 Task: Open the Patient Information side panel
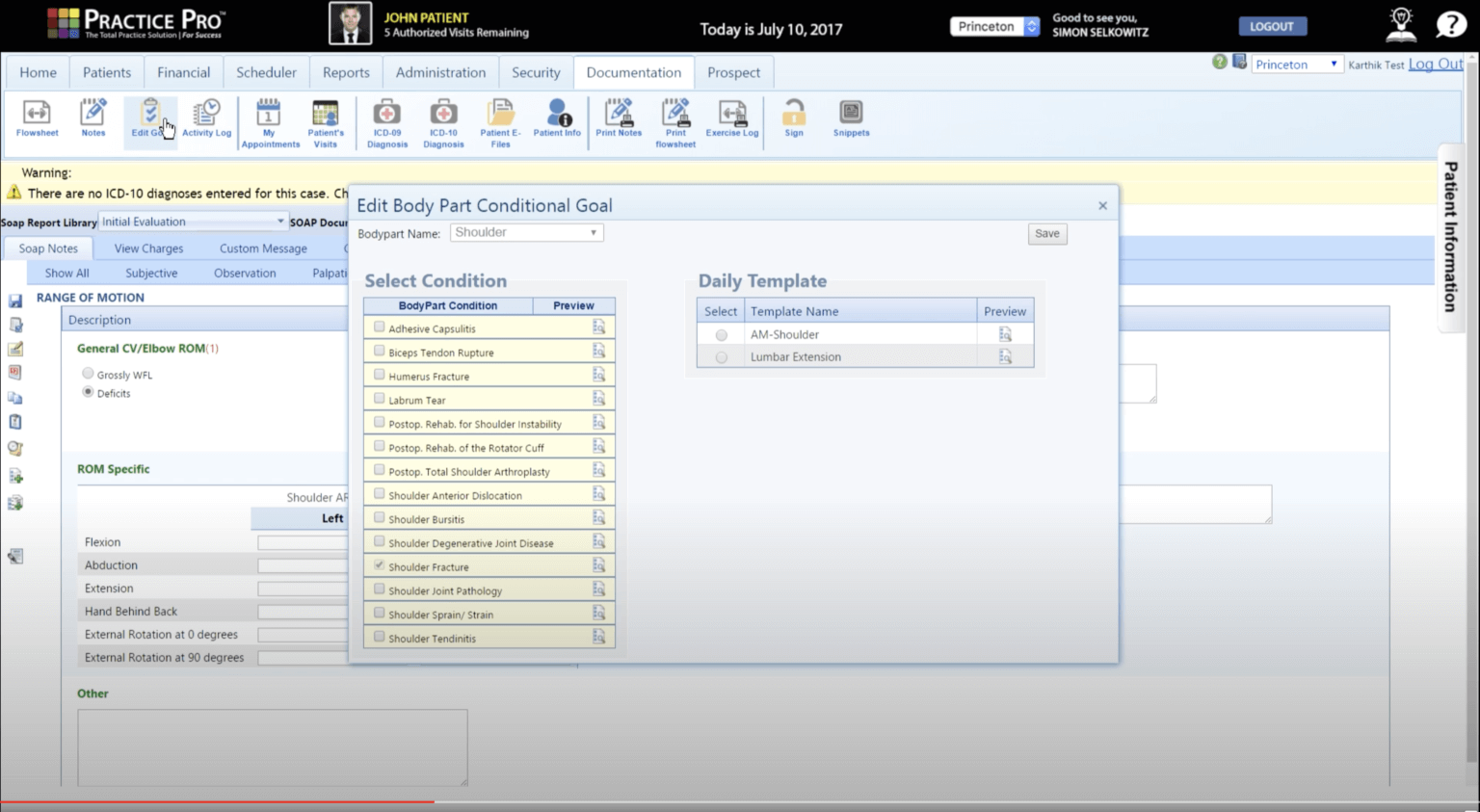[1450, 237]
